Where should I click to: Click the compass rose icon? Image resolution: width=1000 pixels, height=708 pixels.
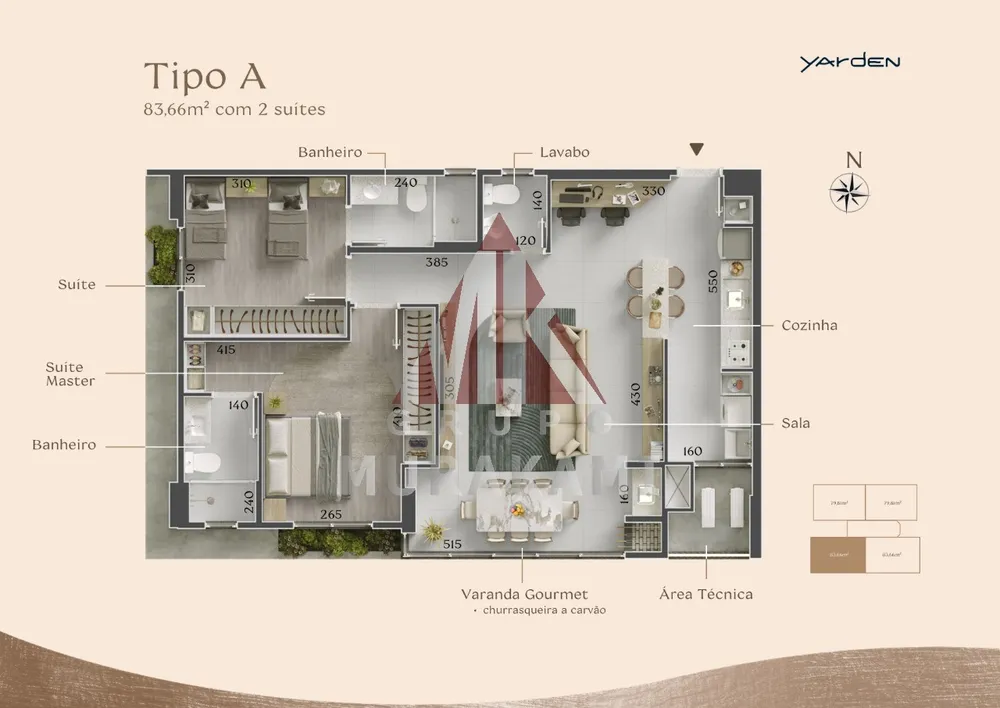849,192
